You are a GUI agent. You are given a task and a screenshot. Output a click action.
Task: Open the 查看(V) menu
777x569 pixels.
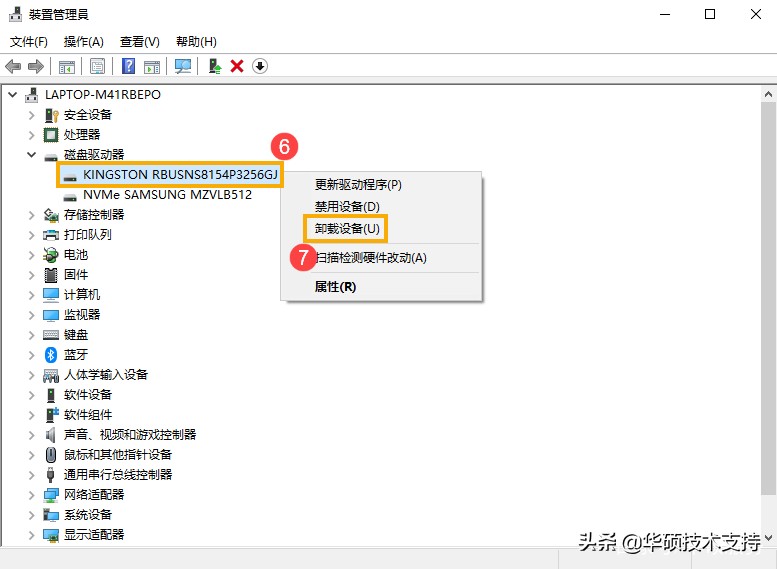(x=140, y=42)
